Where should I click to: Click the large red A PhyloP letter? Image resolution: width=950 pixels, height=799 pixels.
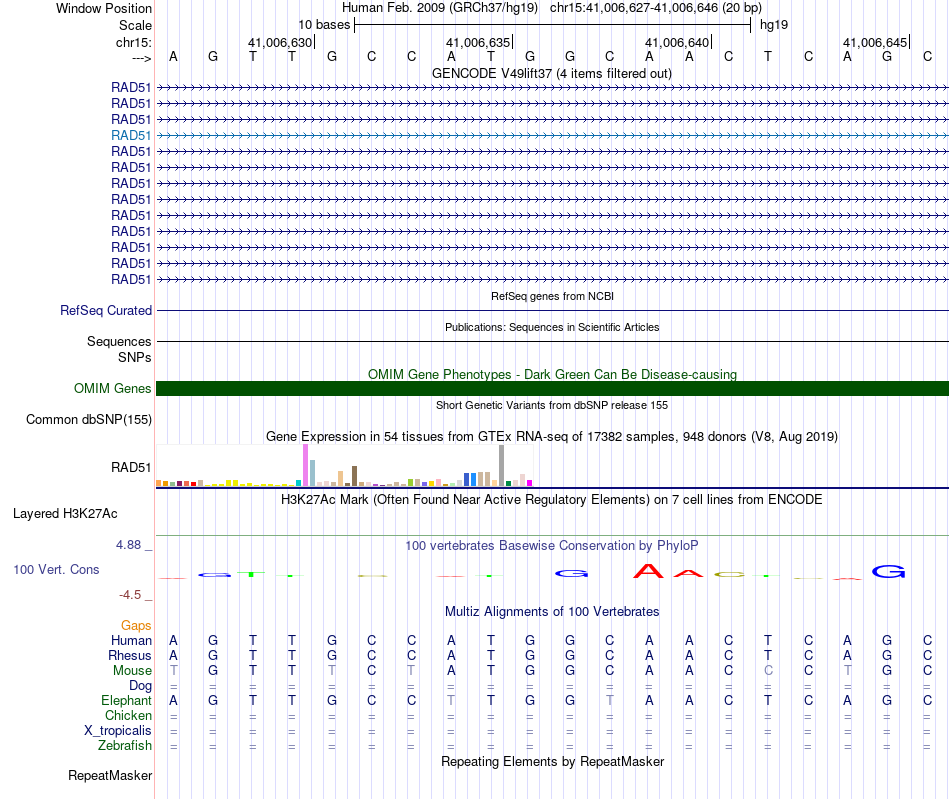click(648, 571)
